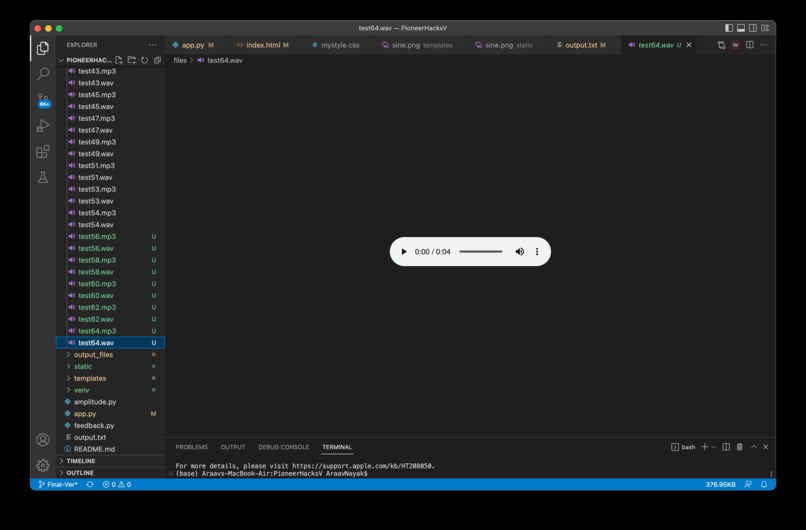Expand the static folder

tap(111, 366)
